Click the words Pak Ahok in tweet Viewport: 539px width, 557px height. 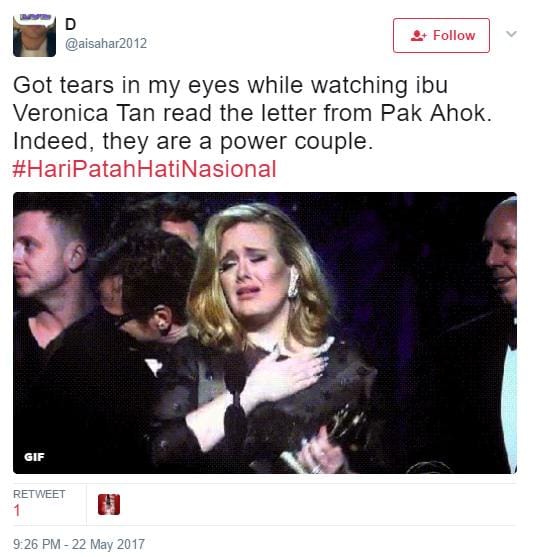click(x=436, y=113)
